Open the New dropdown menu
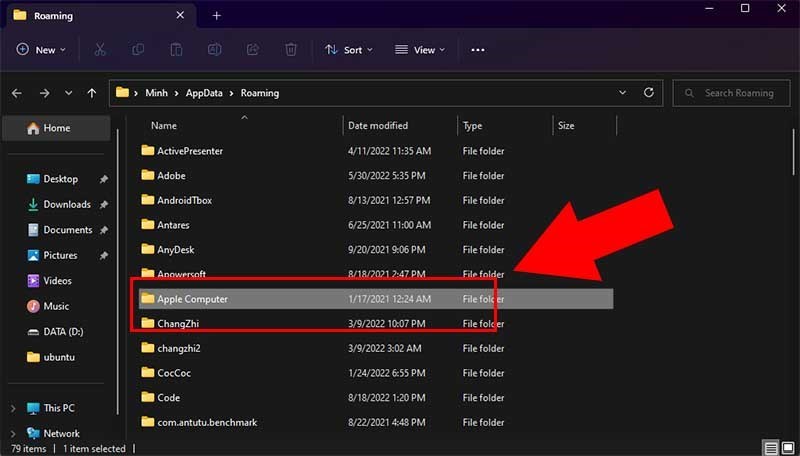800x456 pixels. 41,49
